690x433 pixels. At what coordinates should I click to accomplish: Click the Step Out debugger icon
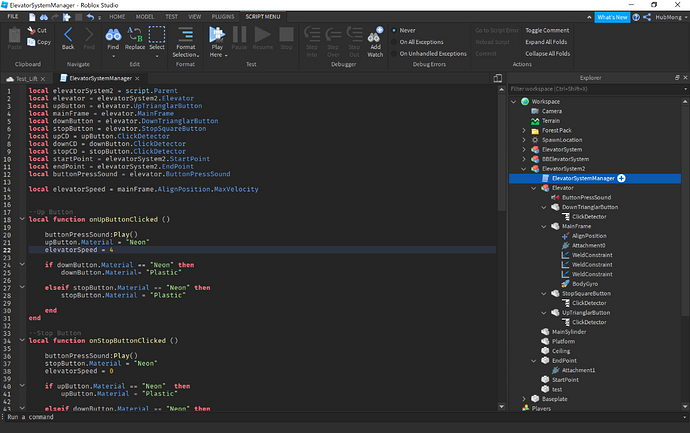[x=354, y=34]
